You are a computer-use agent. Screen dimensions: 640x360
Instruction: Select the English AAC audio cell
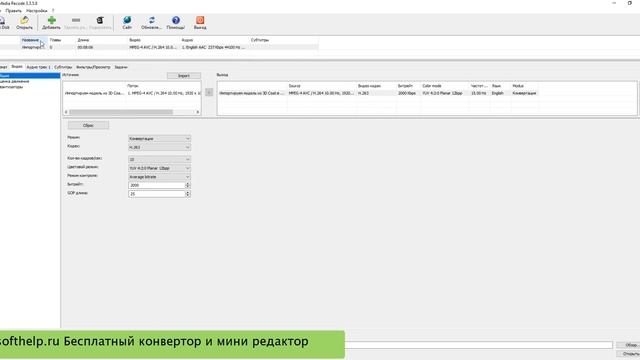click(x=213, y=47)
